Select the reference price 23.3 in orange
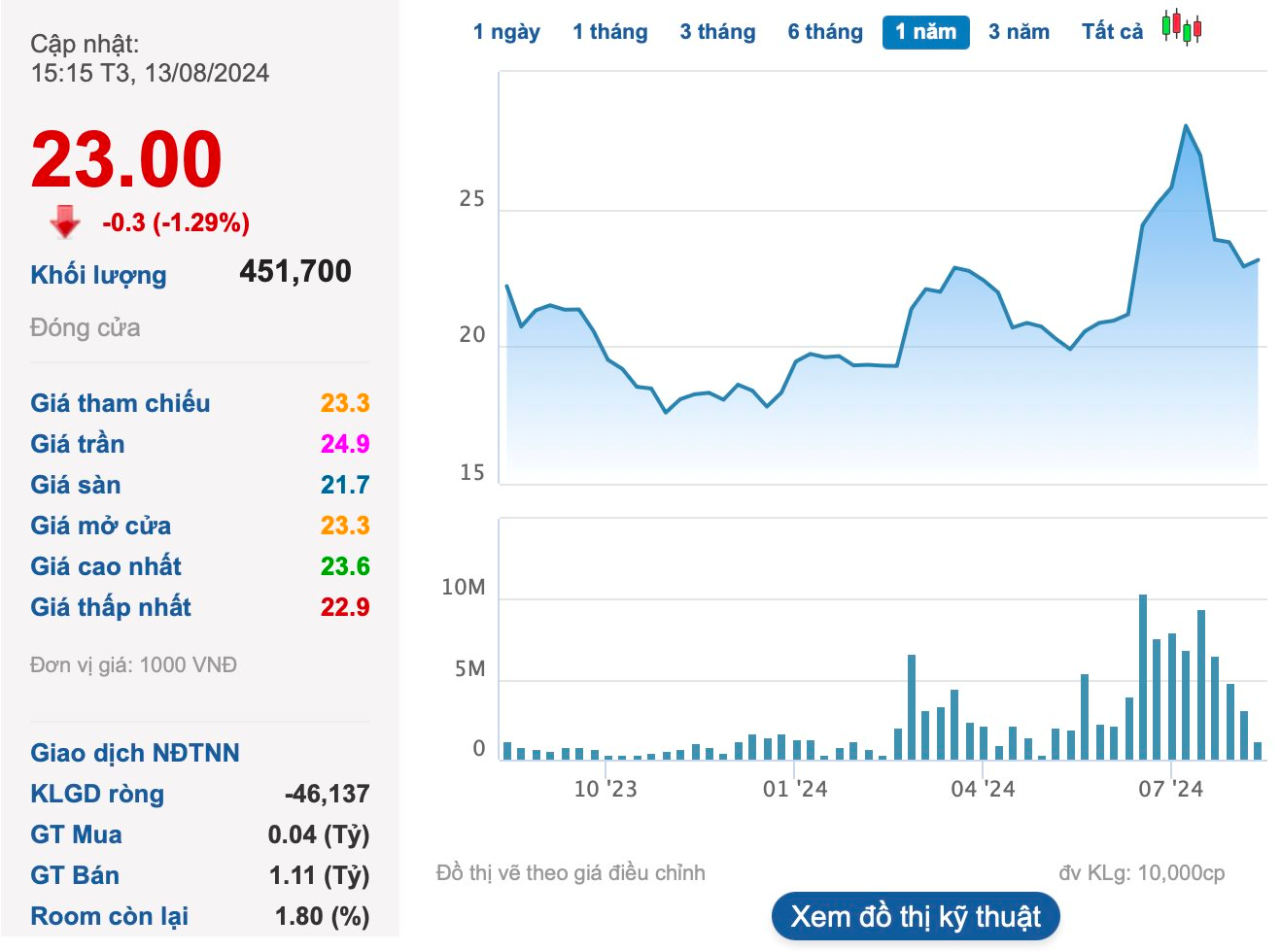1281x952 pixels. 345,403
